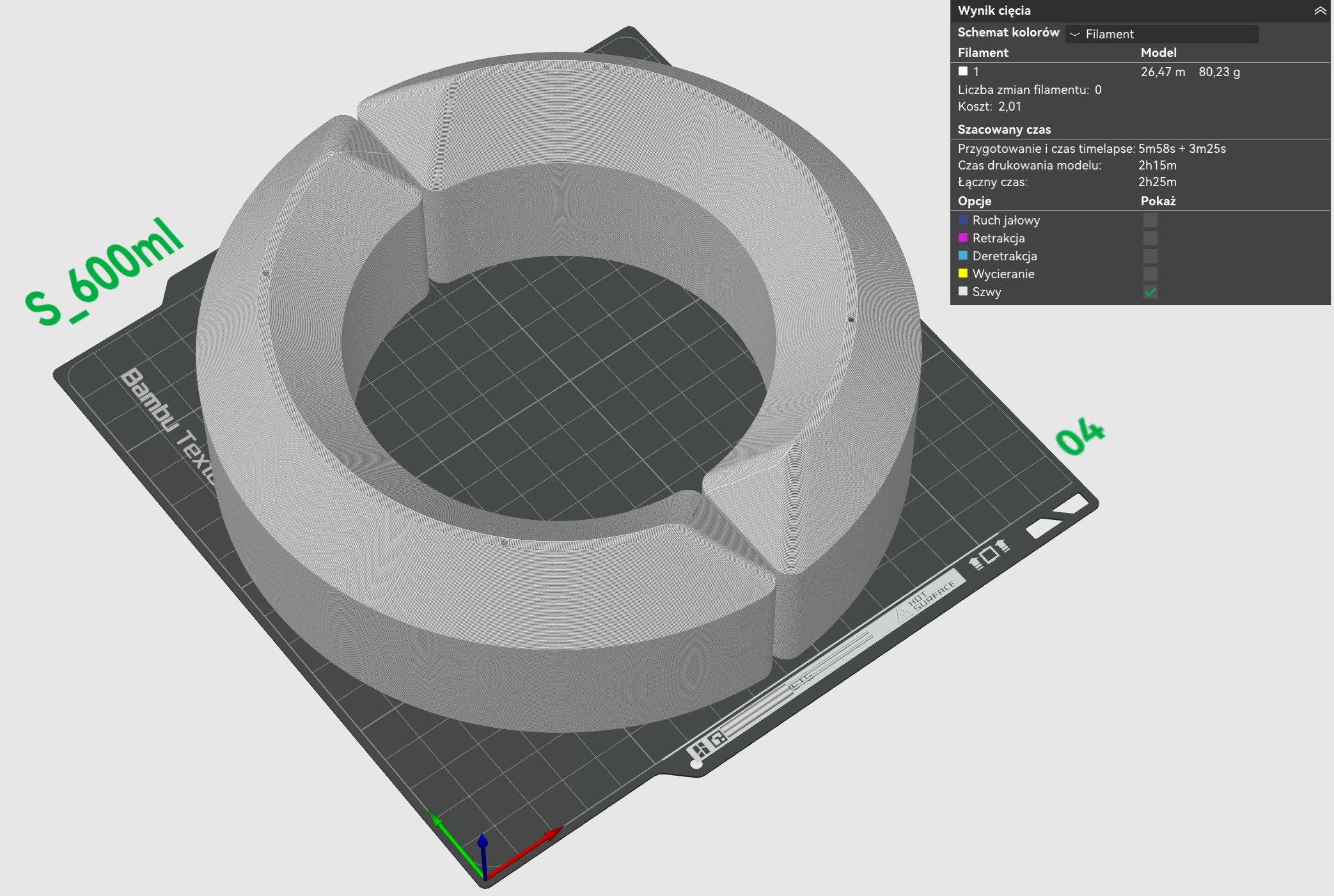Screen dimensions: 1334x896
Task: Click the yellow Wycieranie color swatch
Action: (x=963, y=273)
